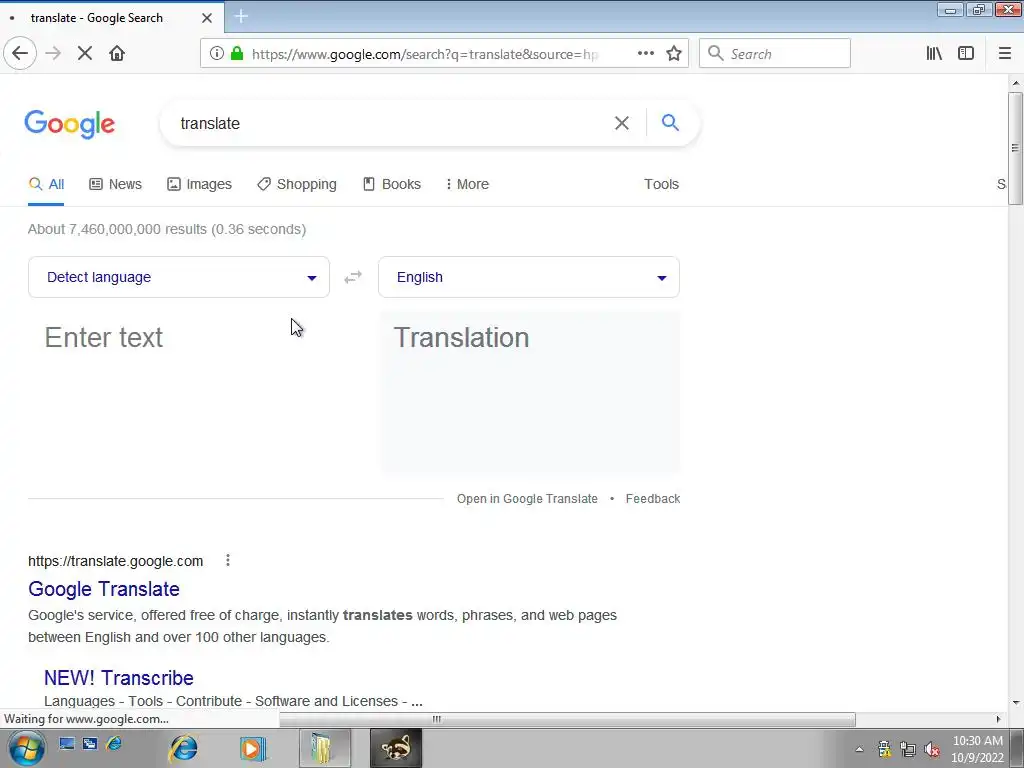Toggle the sidebar view icon
The width and height of the screenshot is (1024, 768).
tap(966, 54)
